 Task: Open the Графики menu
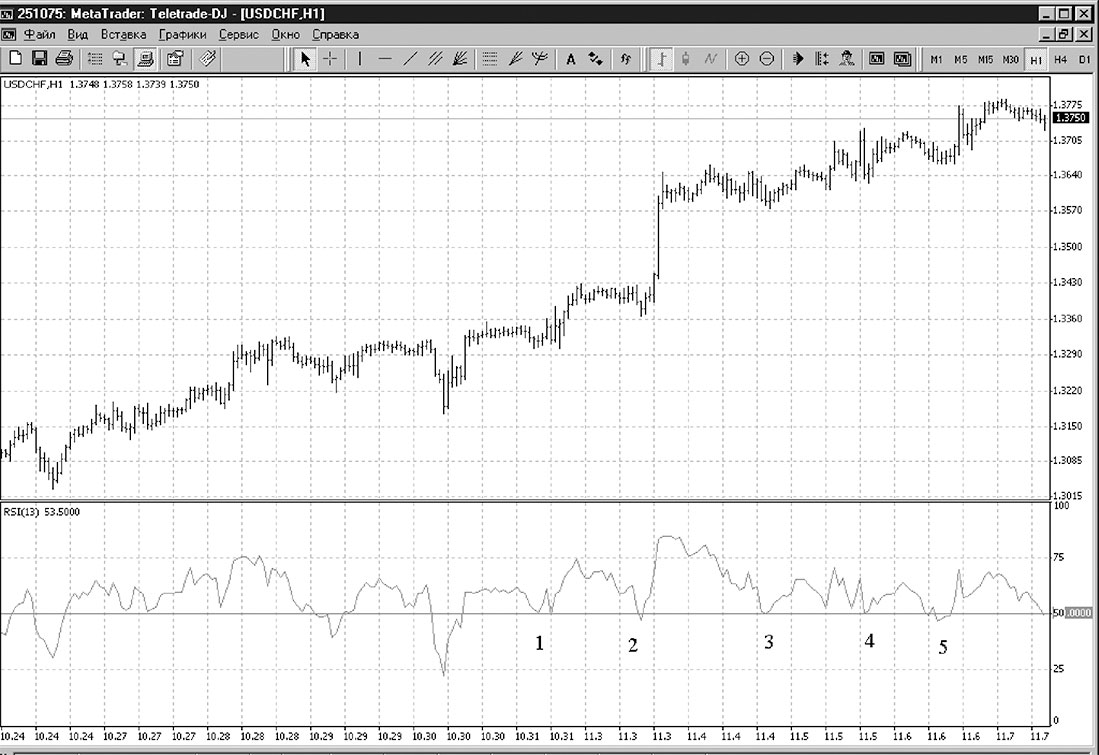point(182,34)
